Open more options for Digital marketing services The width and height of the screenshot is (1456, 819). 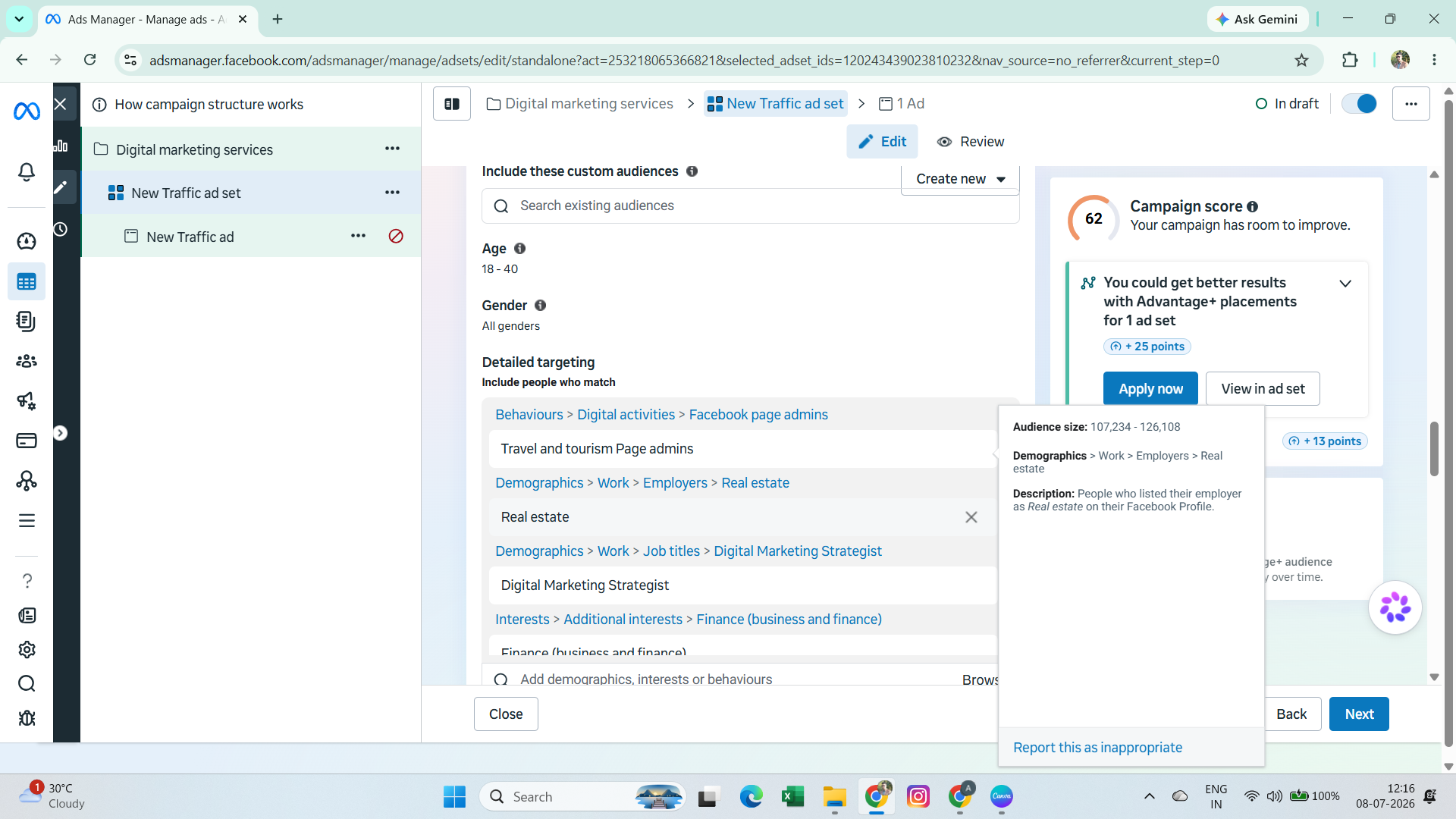coord(392,149)
